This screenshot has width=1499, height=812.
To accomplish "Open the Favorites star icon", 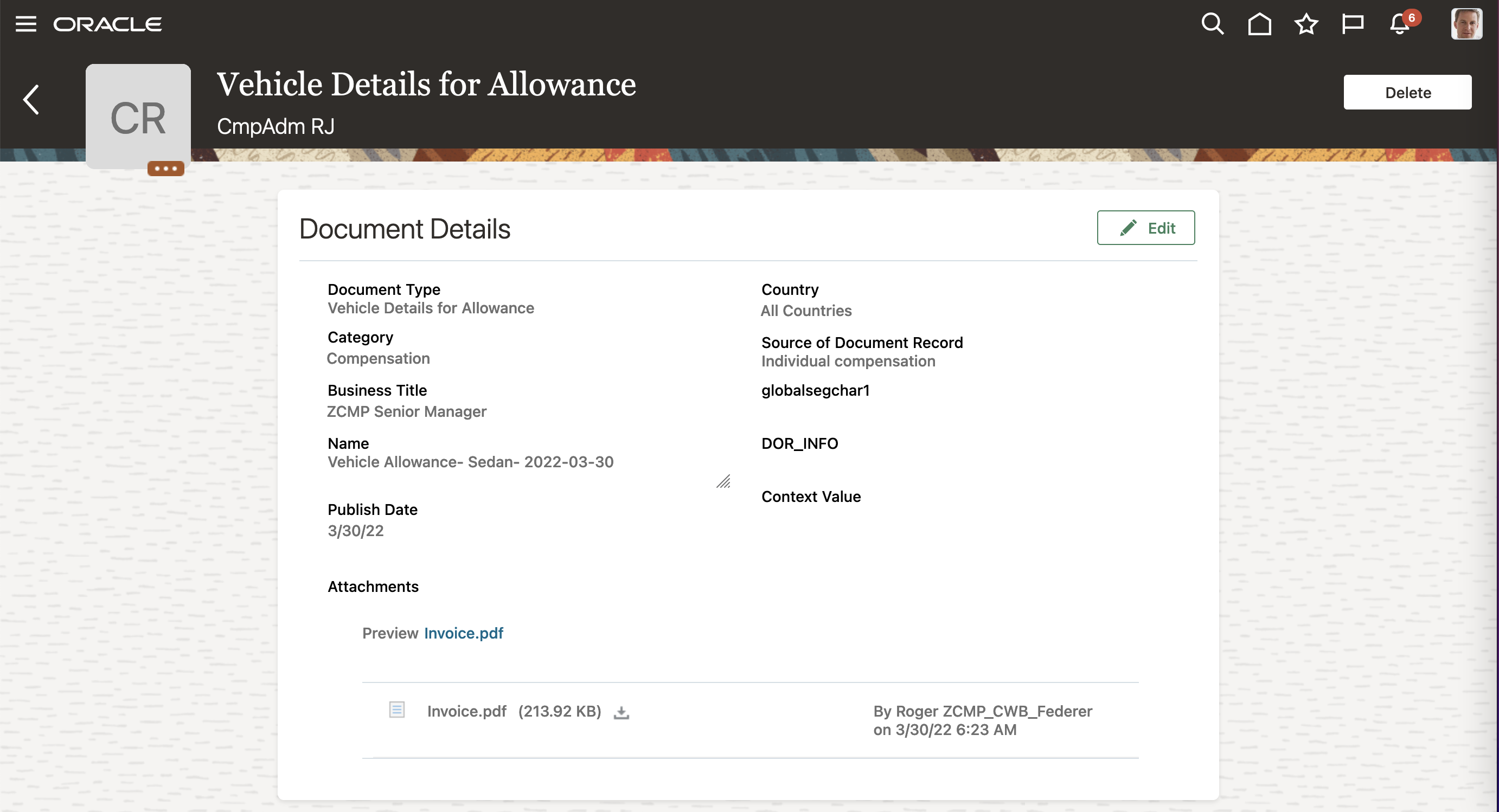I will pyautogui.click(x=1306, y=24).
